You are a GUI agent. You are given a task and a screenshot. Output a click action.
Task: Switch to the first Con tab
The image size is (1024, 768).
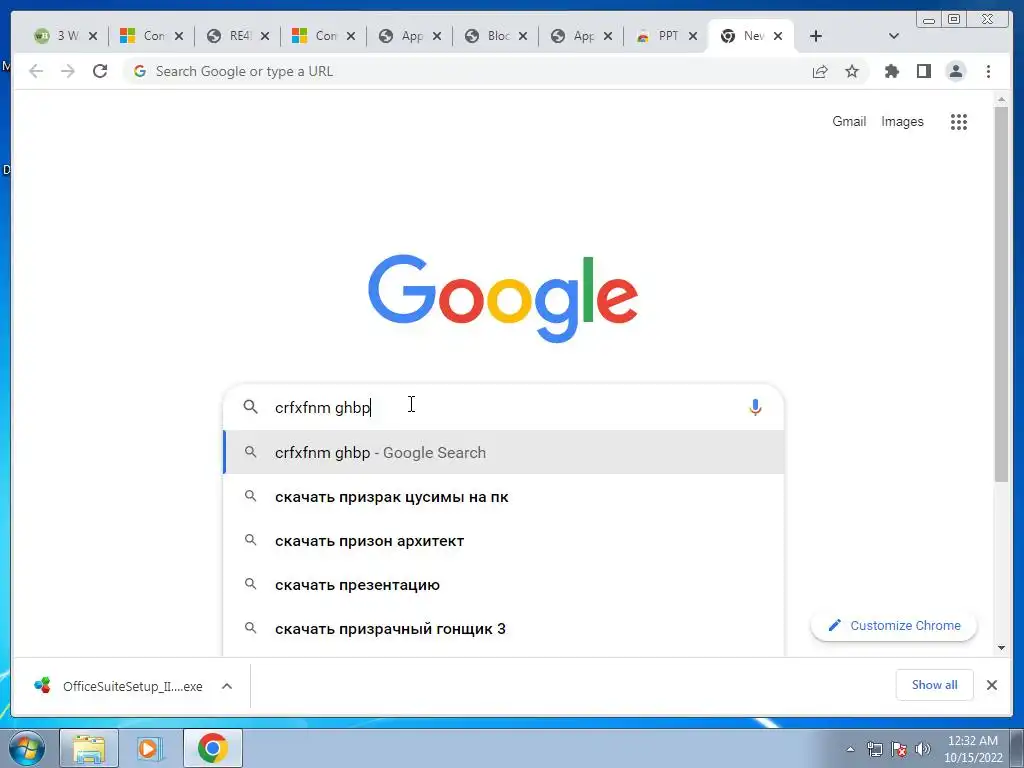coord(144,36)
